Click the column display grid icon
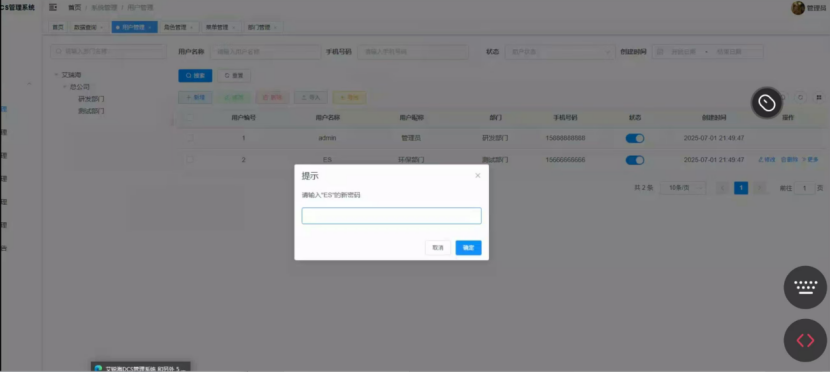This screenshot has width=830, height=372. (819, 97)
